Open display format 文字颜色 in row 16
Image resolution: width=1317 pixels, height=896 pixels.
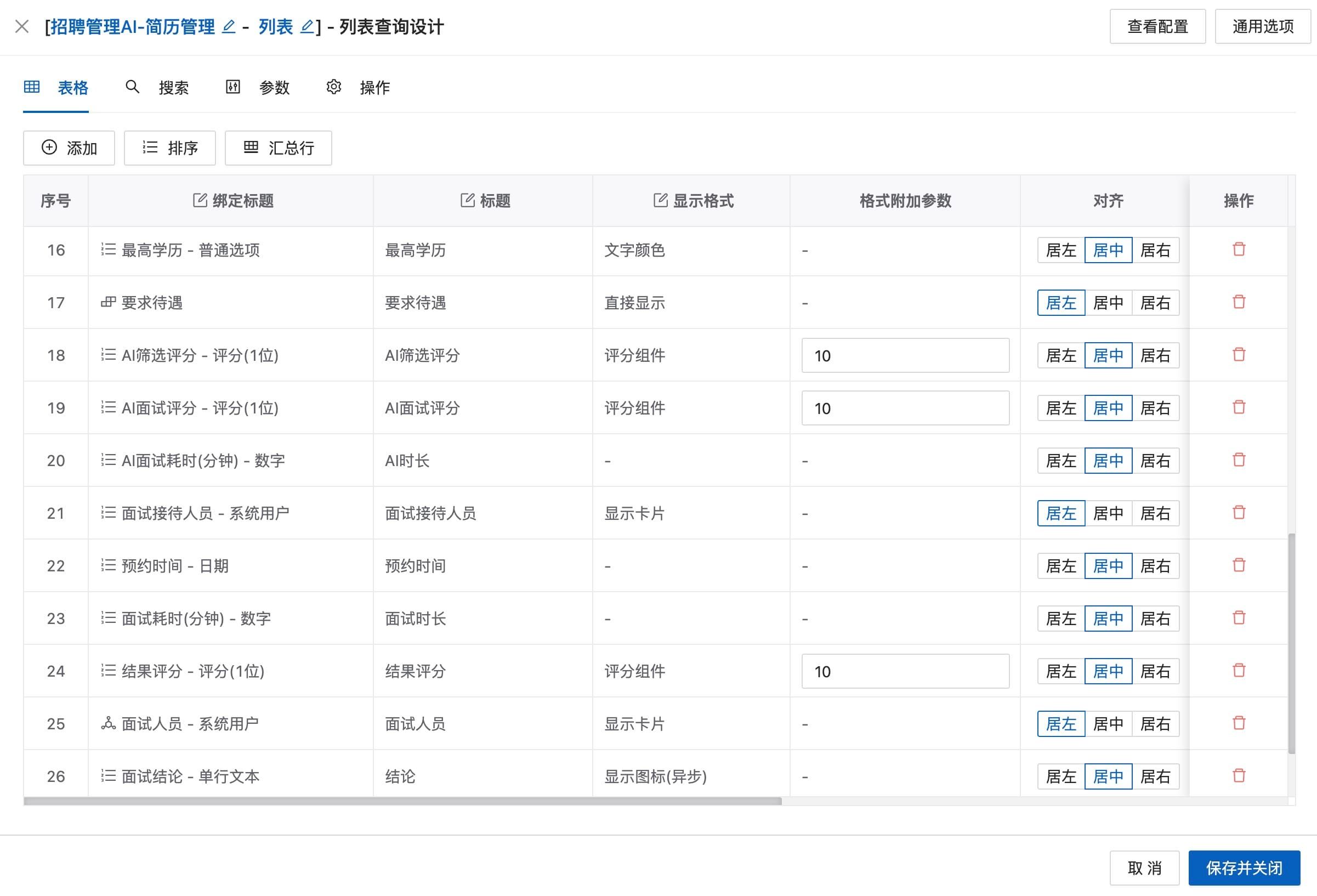tap(634, 250)
